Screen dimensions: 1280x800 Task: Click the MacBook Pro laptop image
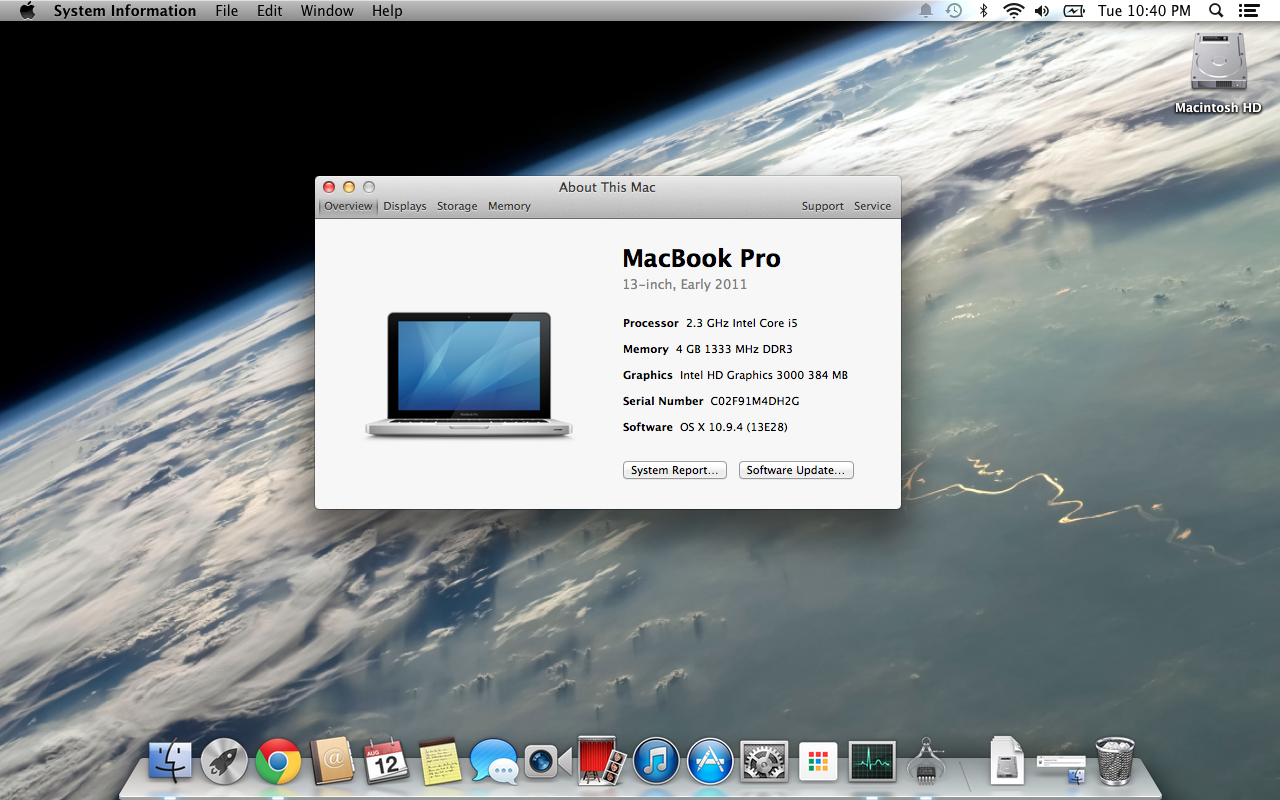(x=469, y=375)
